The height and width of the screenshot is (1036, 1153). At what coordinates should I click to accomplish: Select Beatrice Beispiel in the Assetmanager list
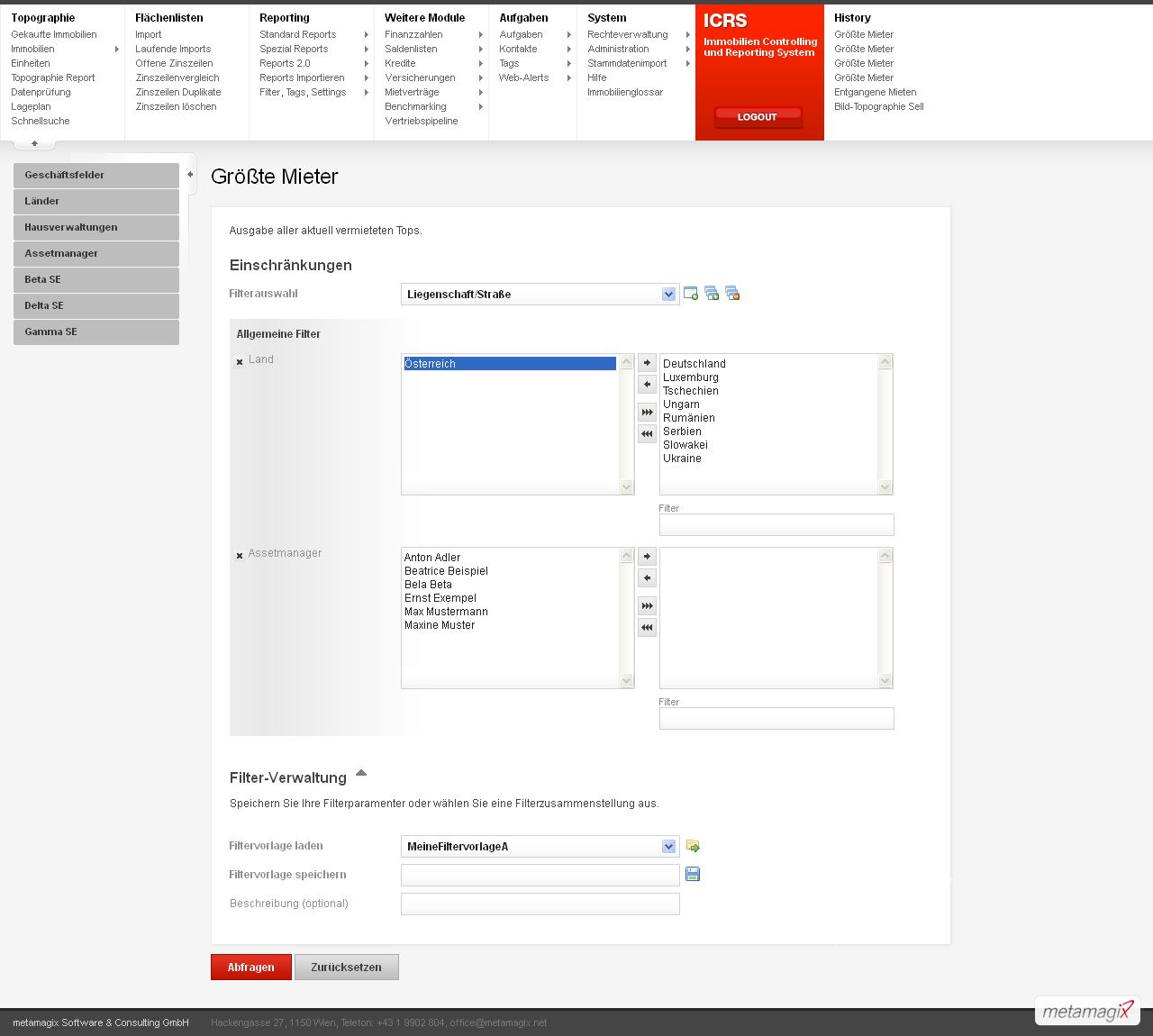446,571
